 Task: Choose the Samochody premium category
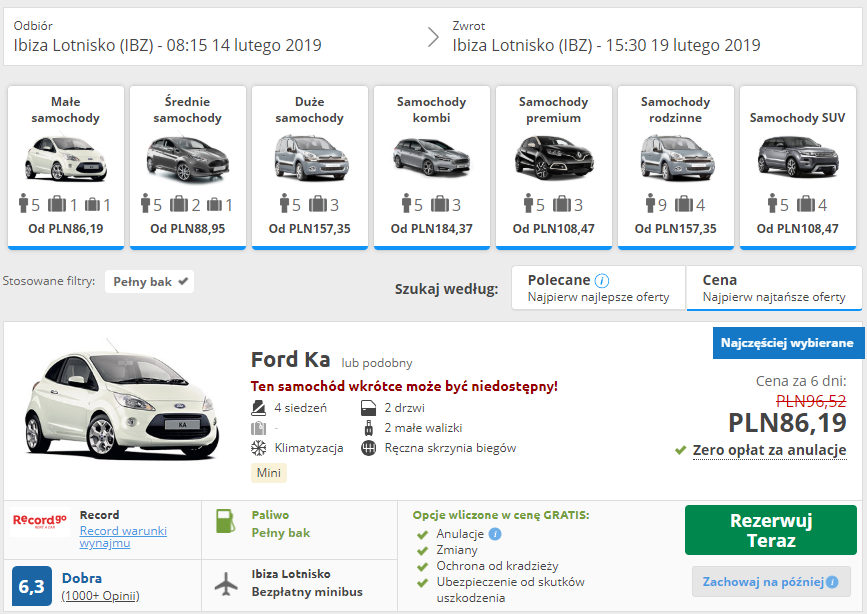click(x=553, y=167)
